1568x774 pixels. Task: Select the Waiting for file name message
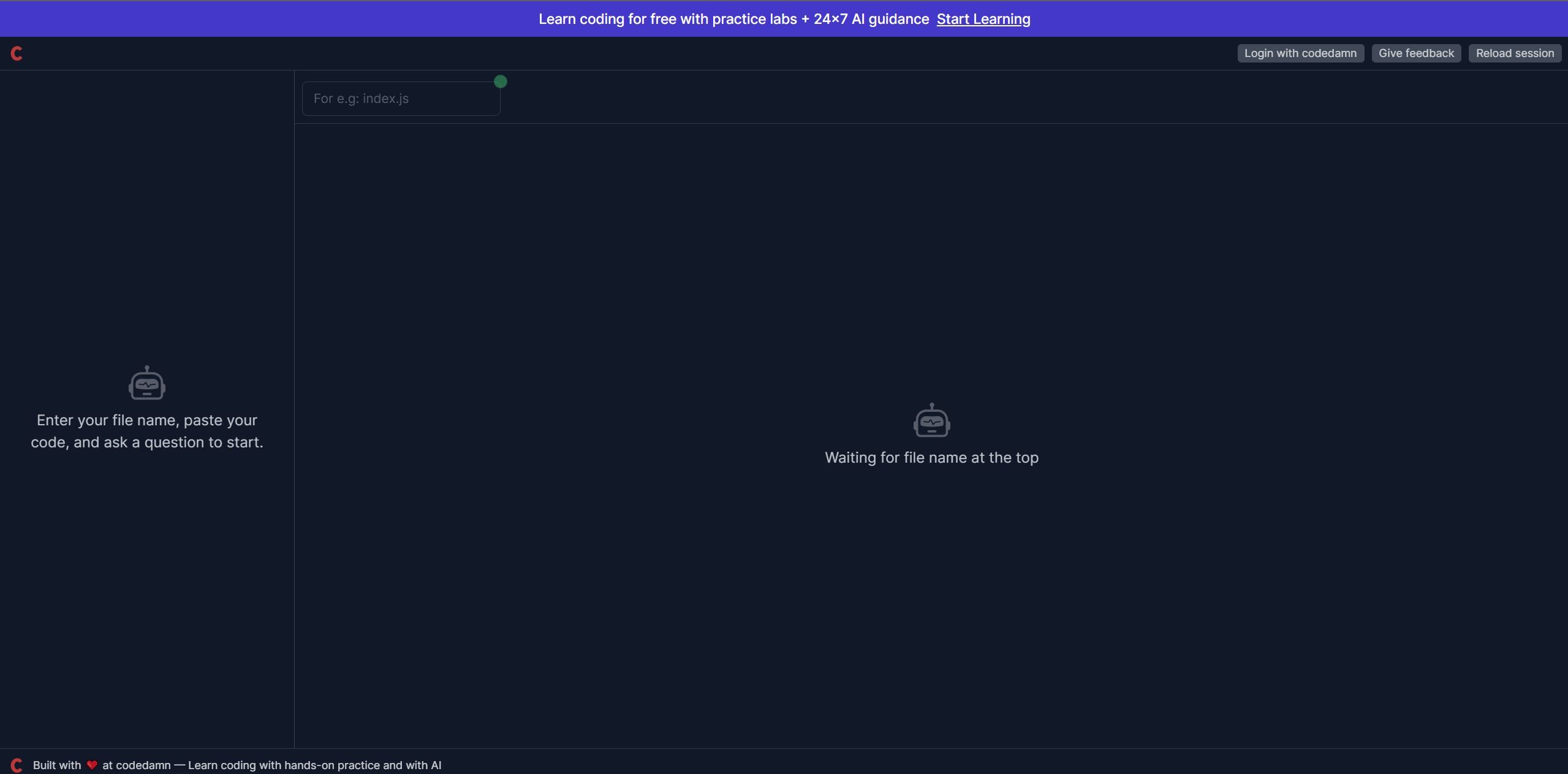click(x=931, y=457)
